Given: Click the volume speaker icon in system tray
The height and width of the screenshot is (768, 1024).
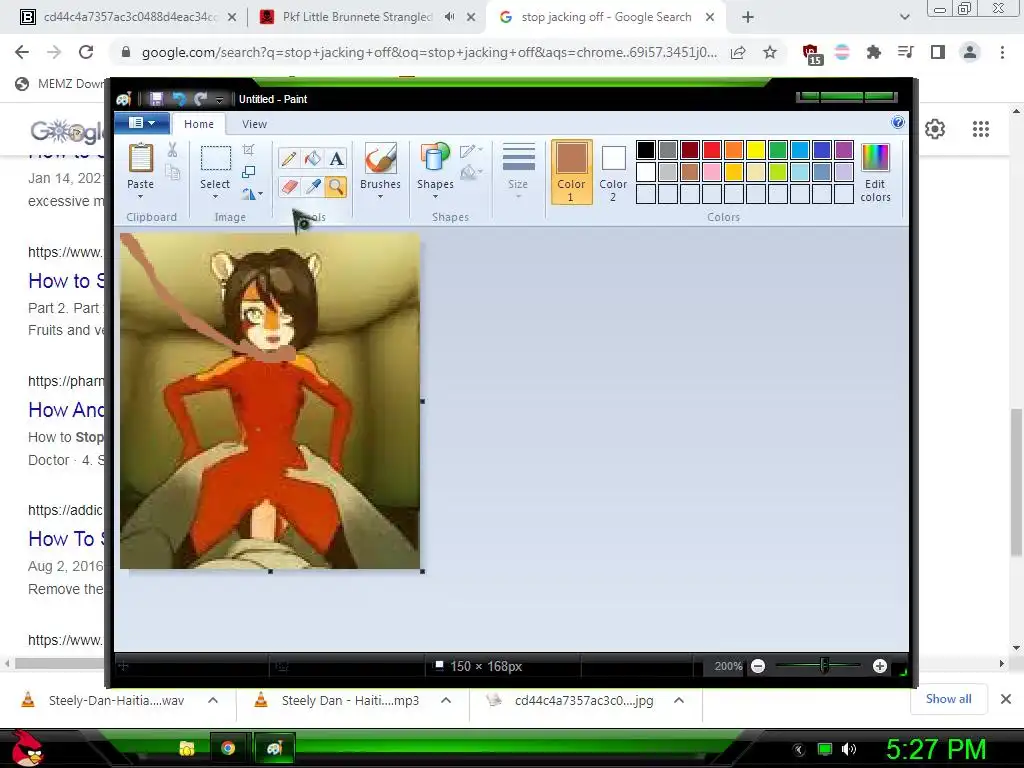Looking at the screenshot, I should 849,749.
